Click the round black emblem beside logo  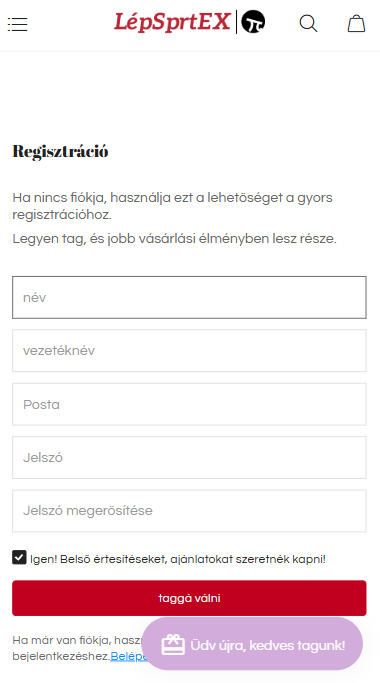click(x=253, y=22)
